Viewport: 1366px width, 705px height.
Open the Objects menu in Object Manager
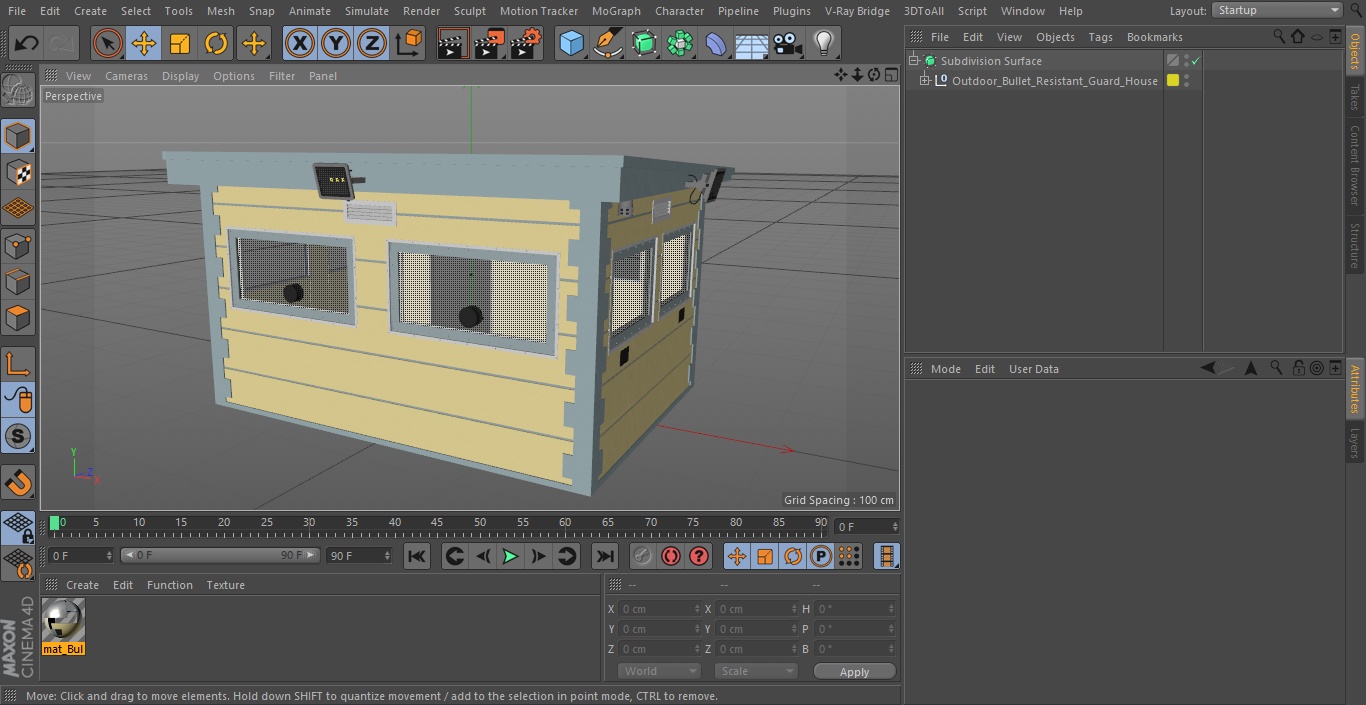1055,37
